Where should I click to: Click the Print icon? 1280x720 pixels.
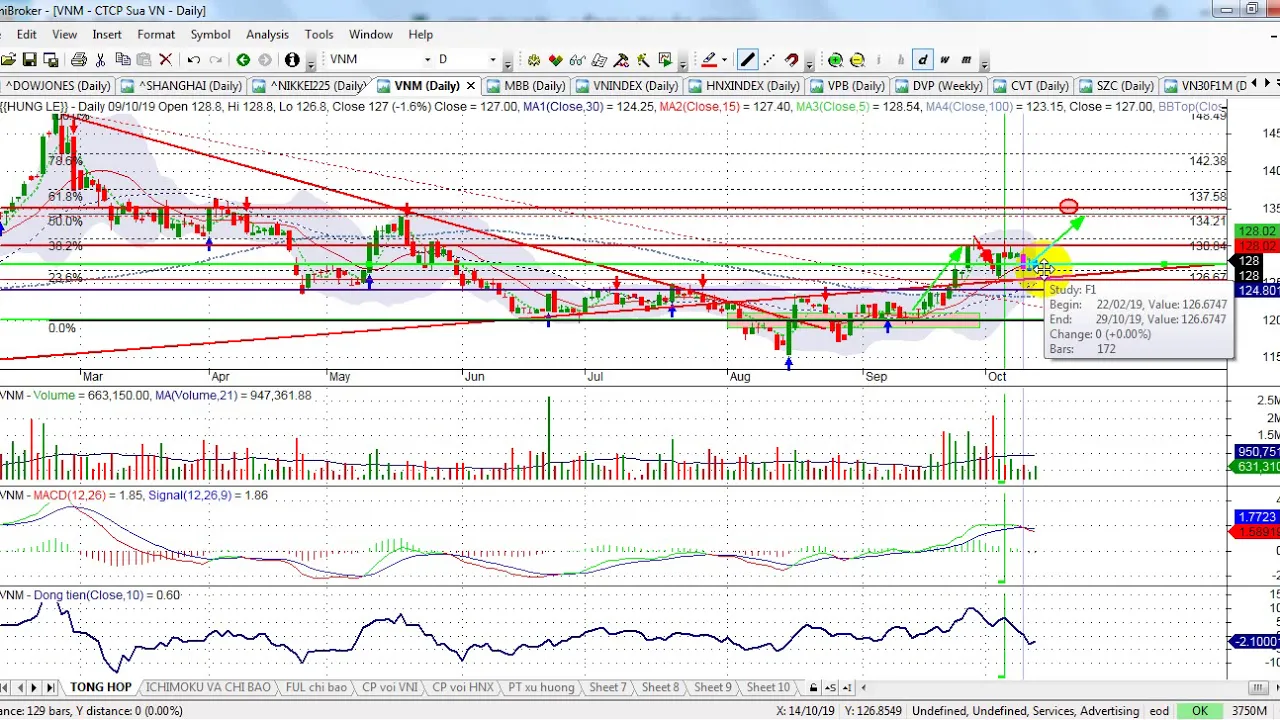pyautogui.click(x=79, y=60)
